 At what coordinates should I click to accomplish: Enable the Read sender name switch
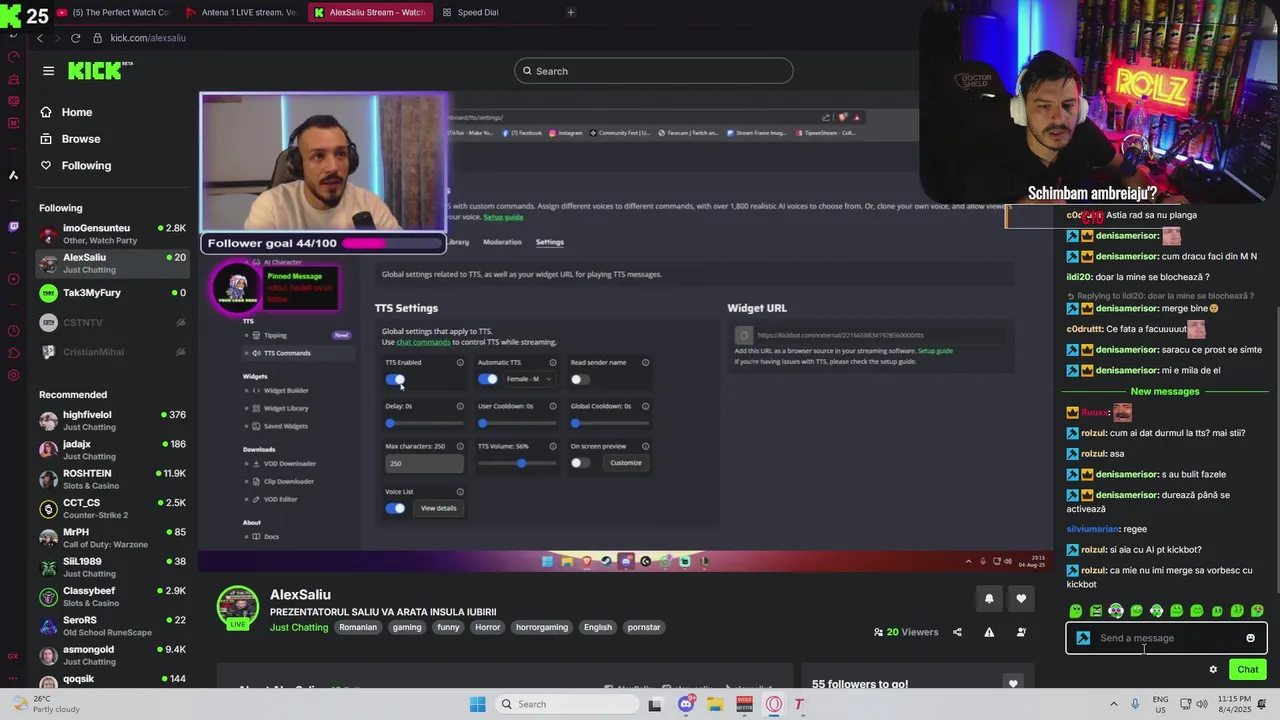579,379
